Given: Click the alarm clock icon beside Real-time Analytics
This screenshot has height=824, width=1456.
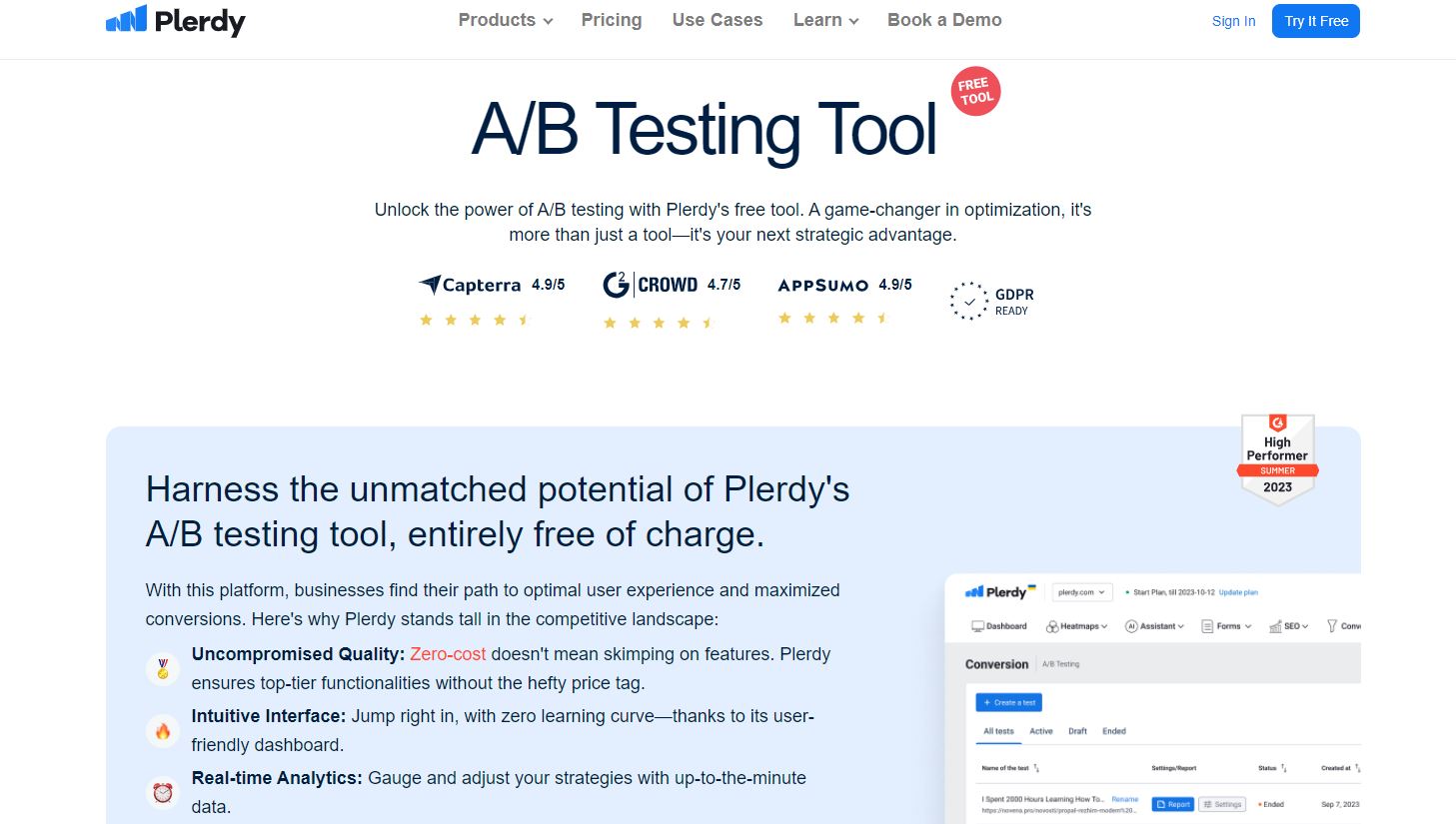Looking at the screenshot, I should (x=163, y=793).
